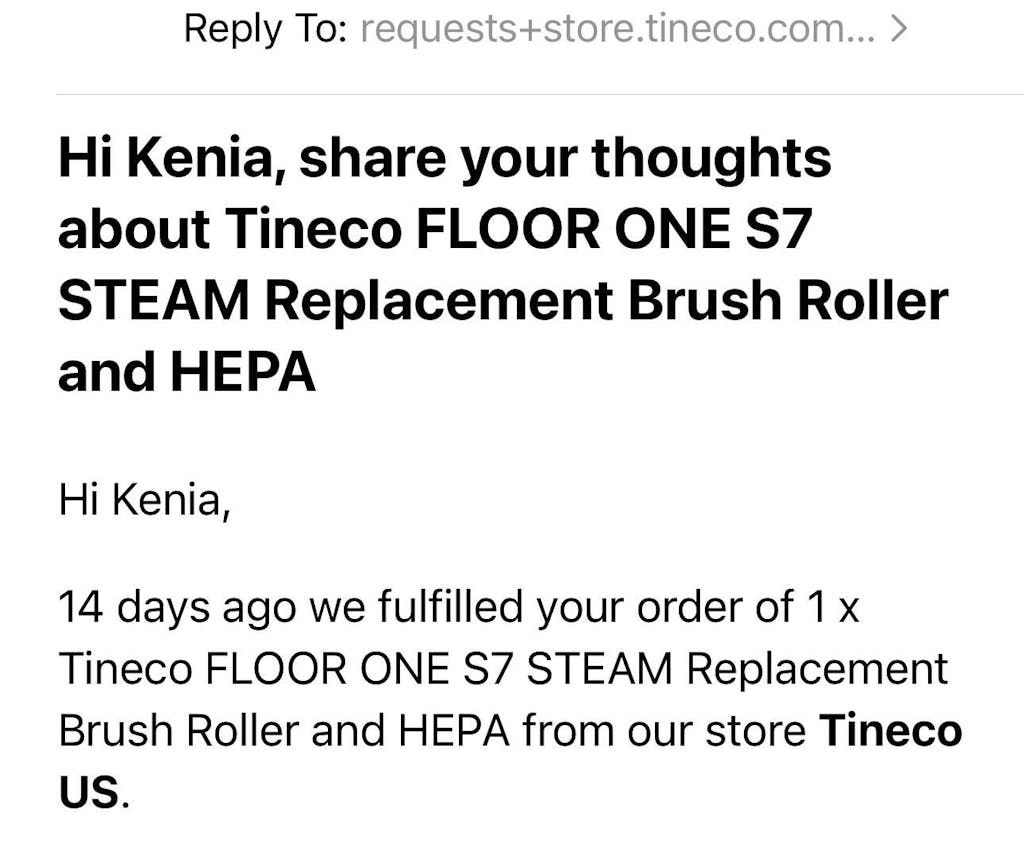Tap the requests+store.tineco.com reply-to address
The width and height of the screenshot is (1024, 853).
[x=617, y=30]
